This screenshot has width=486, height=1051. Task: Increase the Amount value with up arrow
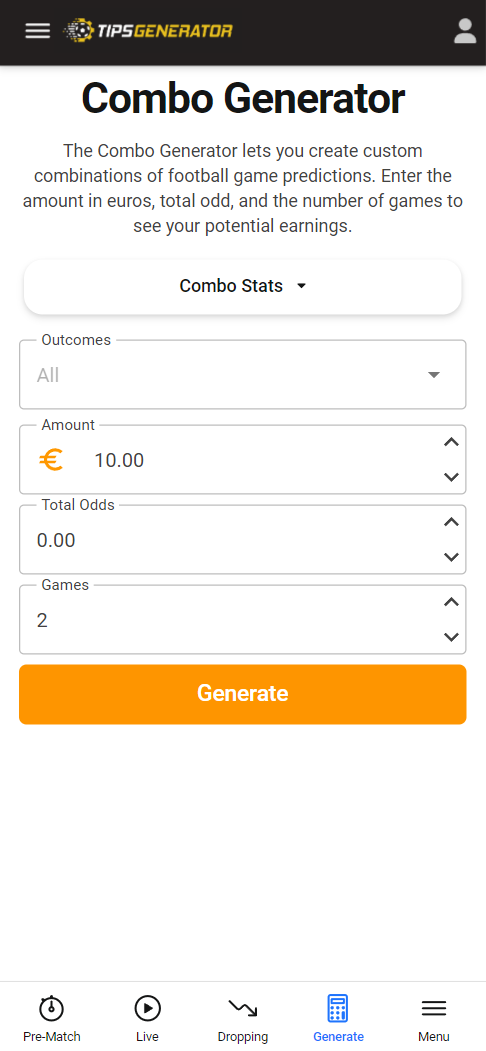(x=452, y=442)
